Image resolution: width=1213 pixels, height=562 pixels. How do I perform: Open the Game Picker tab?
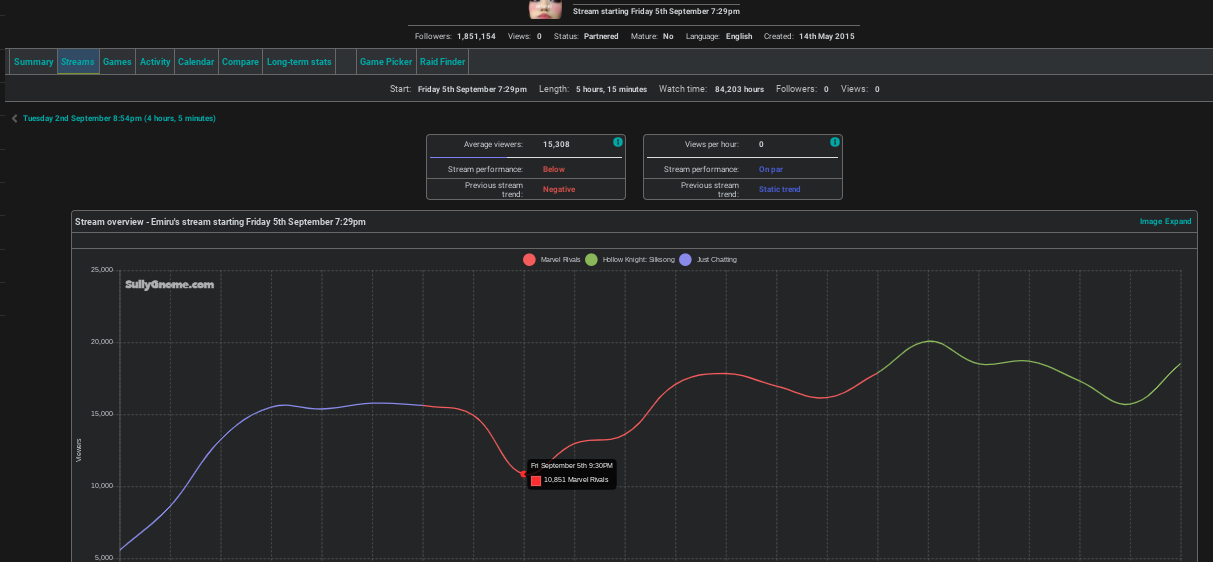coord(386,62)
